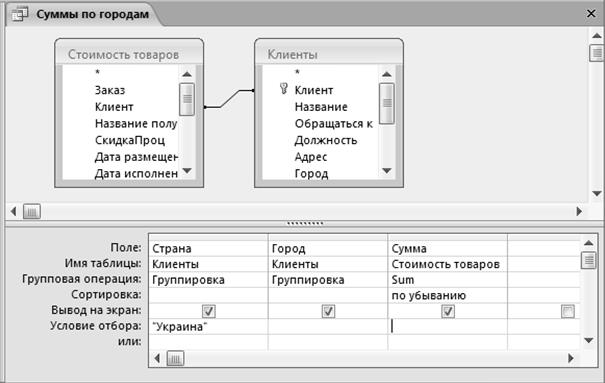
Task: Open the Sum group operation cell
Action: tap(448, 280)
